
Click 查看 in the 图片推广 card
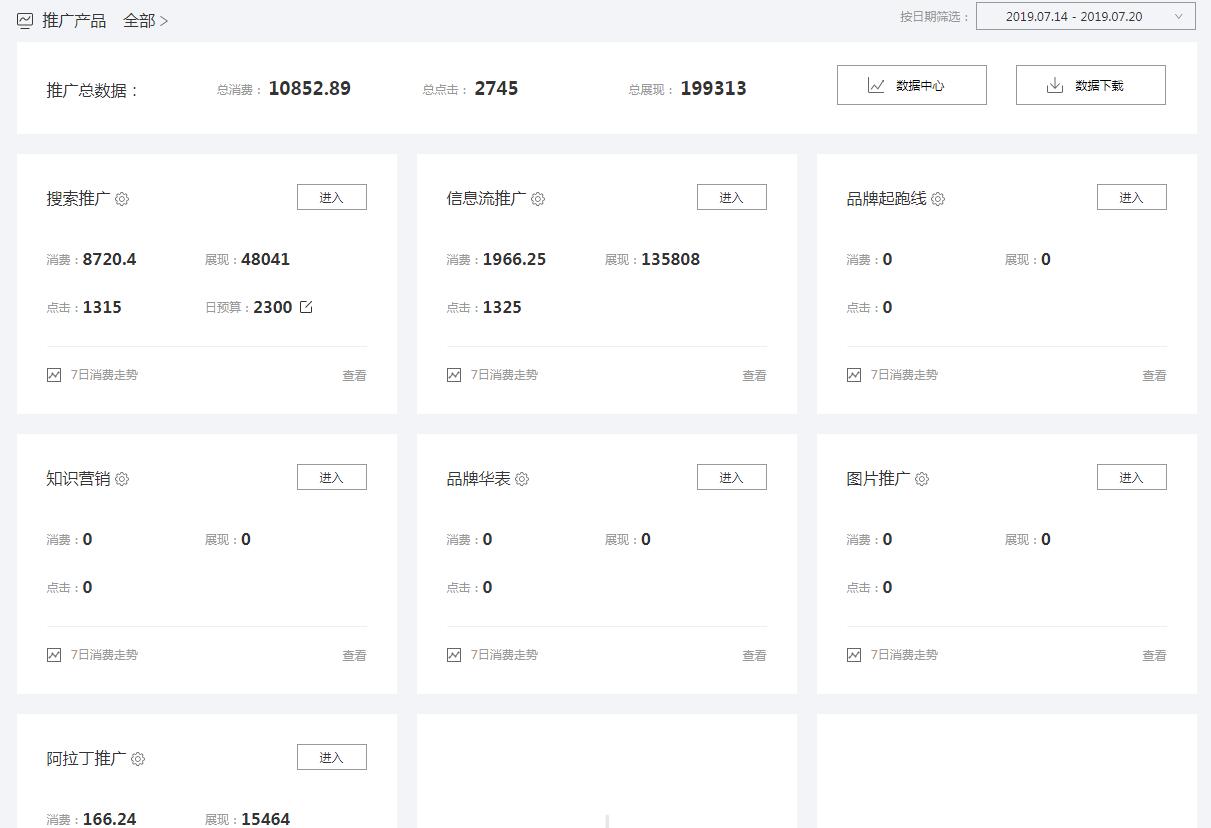tap(1155, 656)
